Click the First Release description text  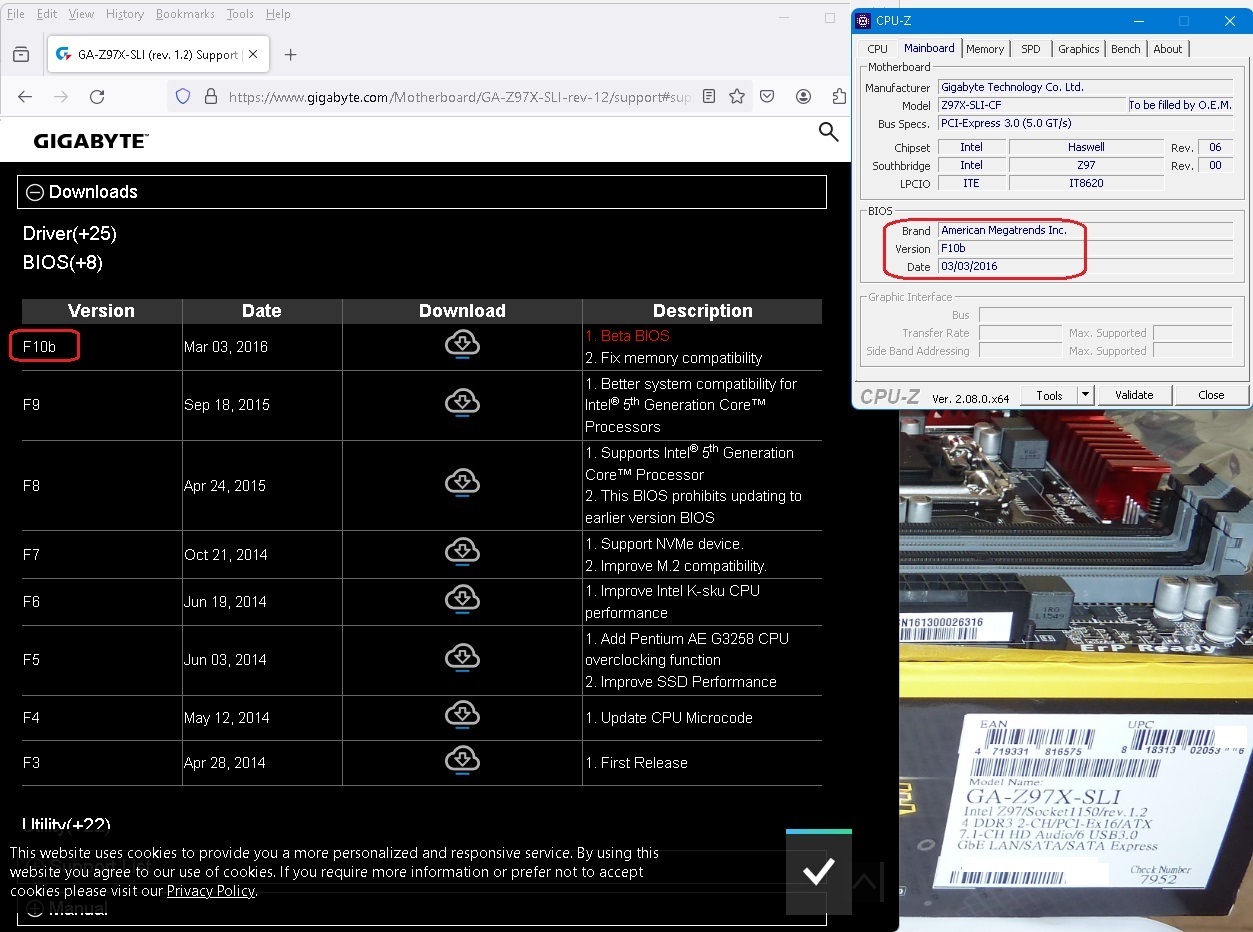pyautogui.click(x=636, y=762)
